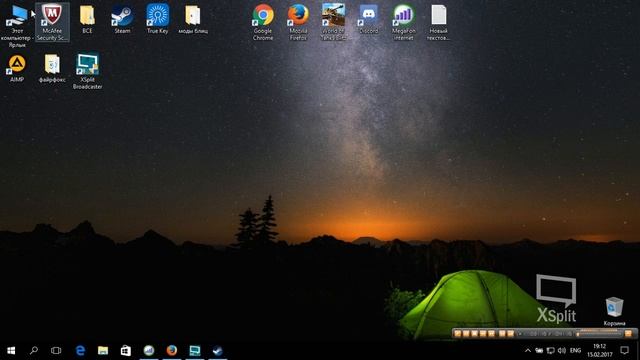Select the Steam desktop shortcut
Screen dimensions: 640x360
(x=122, y=20)
